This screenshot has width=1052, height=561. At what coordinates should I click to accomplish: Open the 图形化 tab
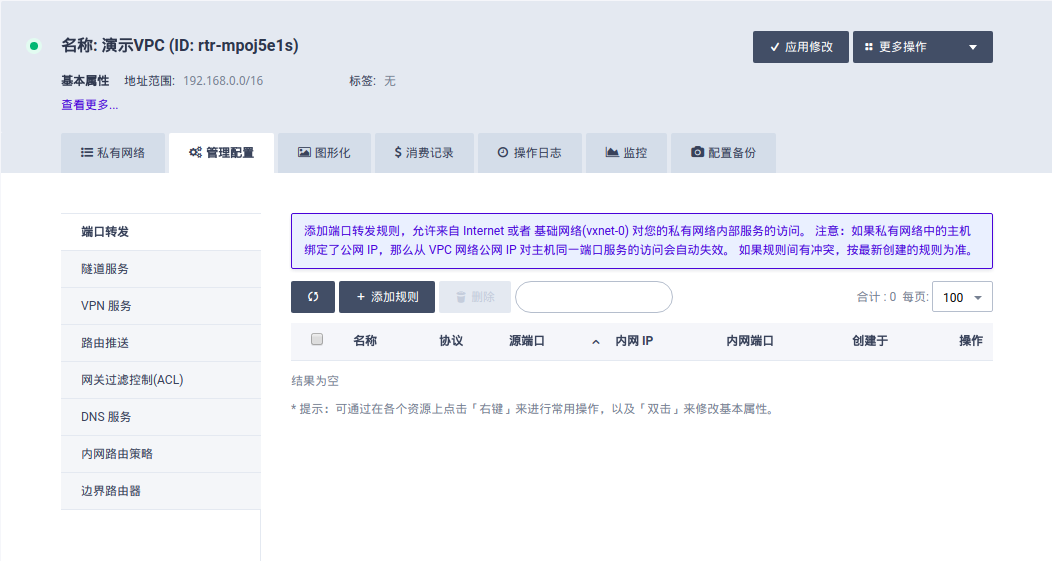point(324,153)
